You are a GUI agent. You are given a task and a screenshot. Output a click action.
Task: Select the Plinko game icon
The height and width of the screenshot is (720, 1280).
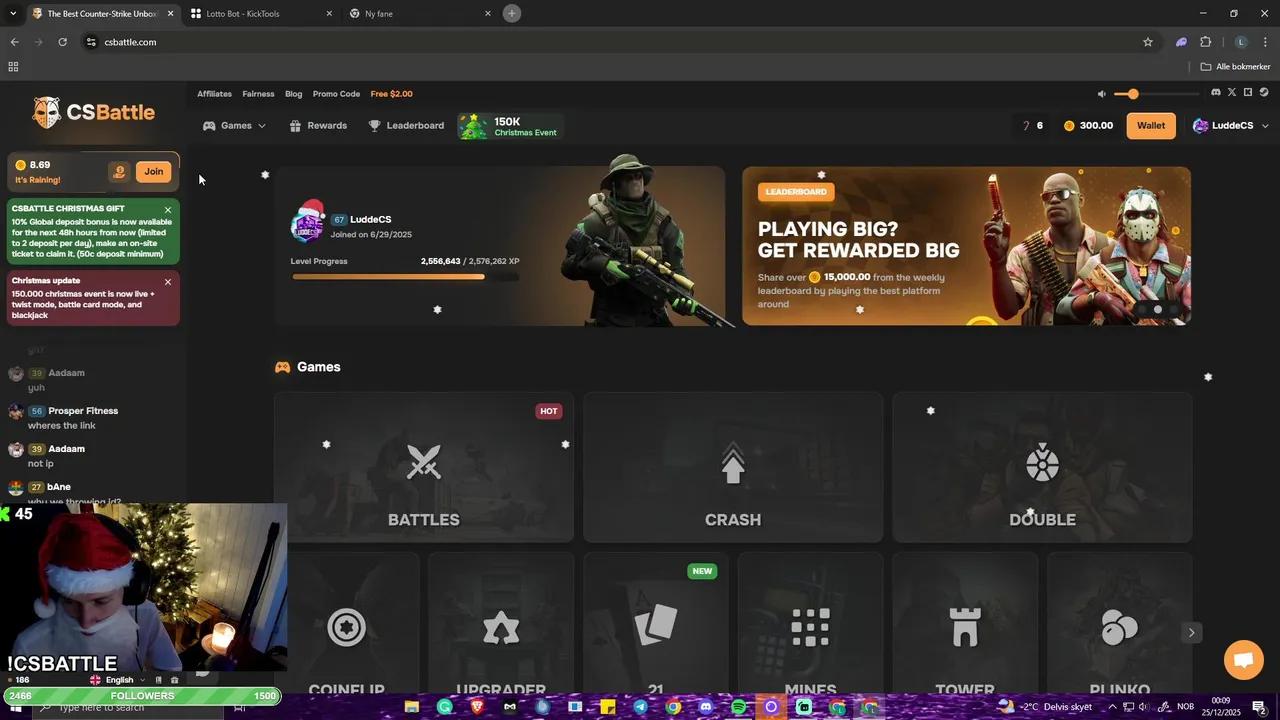[x=1119, y=627]
